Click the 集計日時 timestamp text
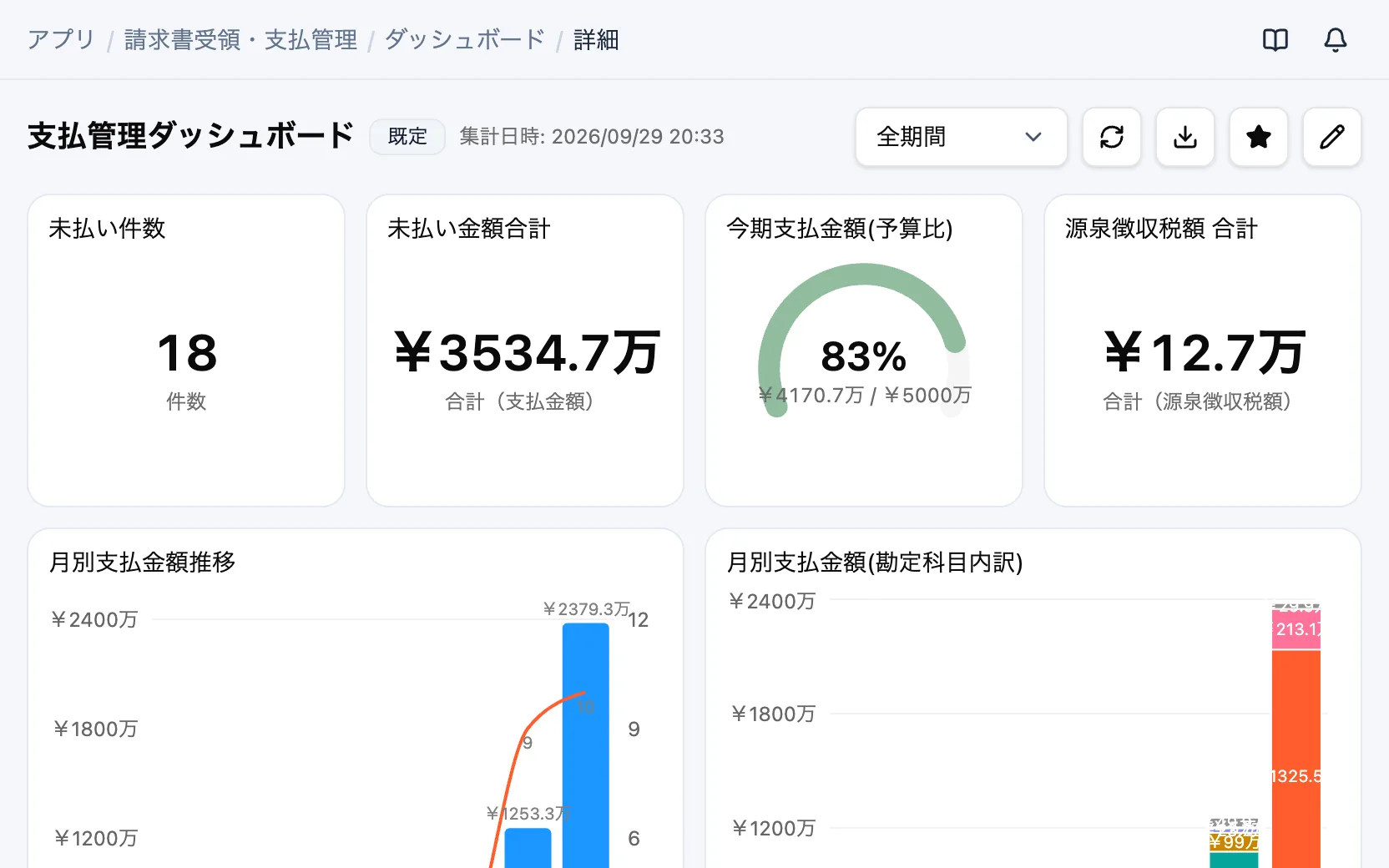The width and height of the screenshot is (1389, 868). pyautogui.click(x=592, y=137)
